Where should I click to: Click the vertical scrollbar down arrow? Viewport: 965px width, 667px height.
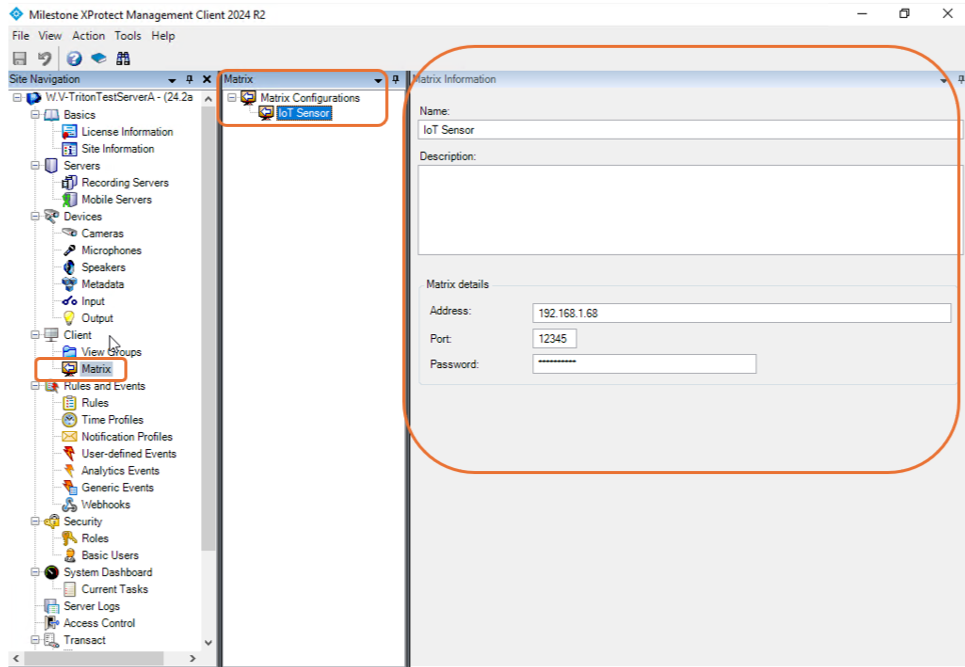tap(208, 642)
